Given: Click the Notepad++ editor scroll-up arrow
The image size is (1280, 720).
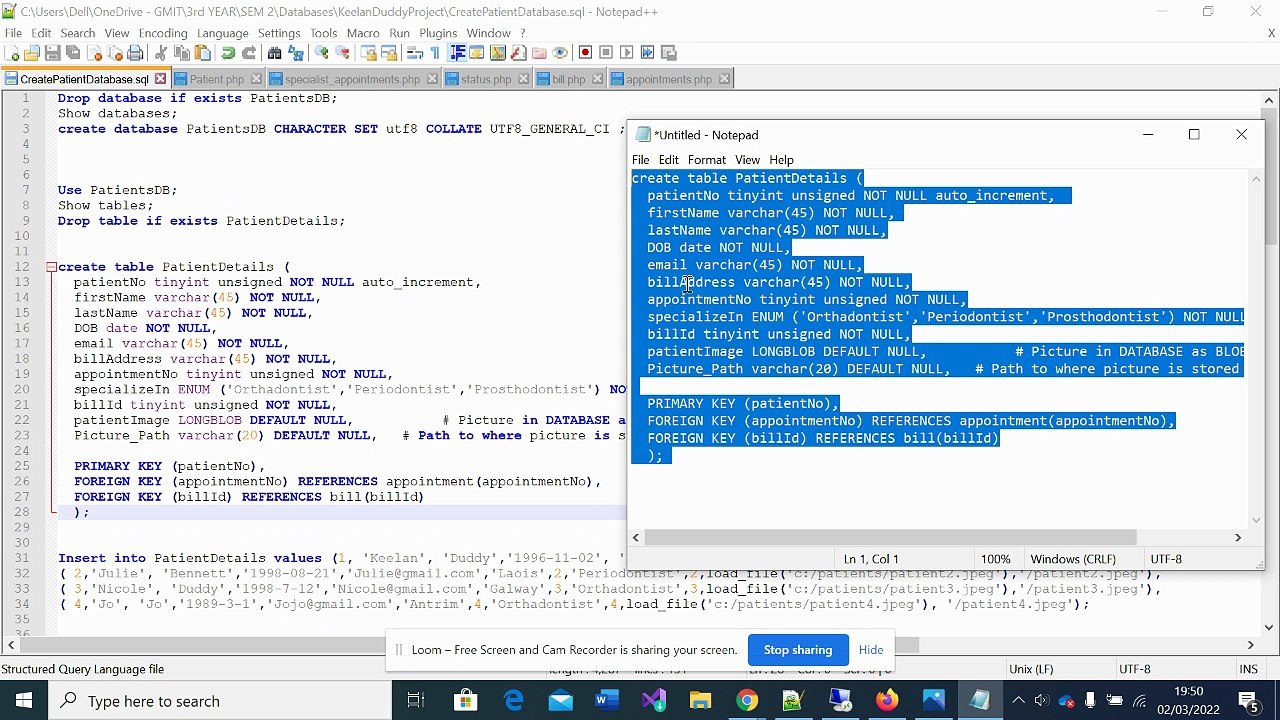Looking at the screenshot, I should tap(1270, 100).
